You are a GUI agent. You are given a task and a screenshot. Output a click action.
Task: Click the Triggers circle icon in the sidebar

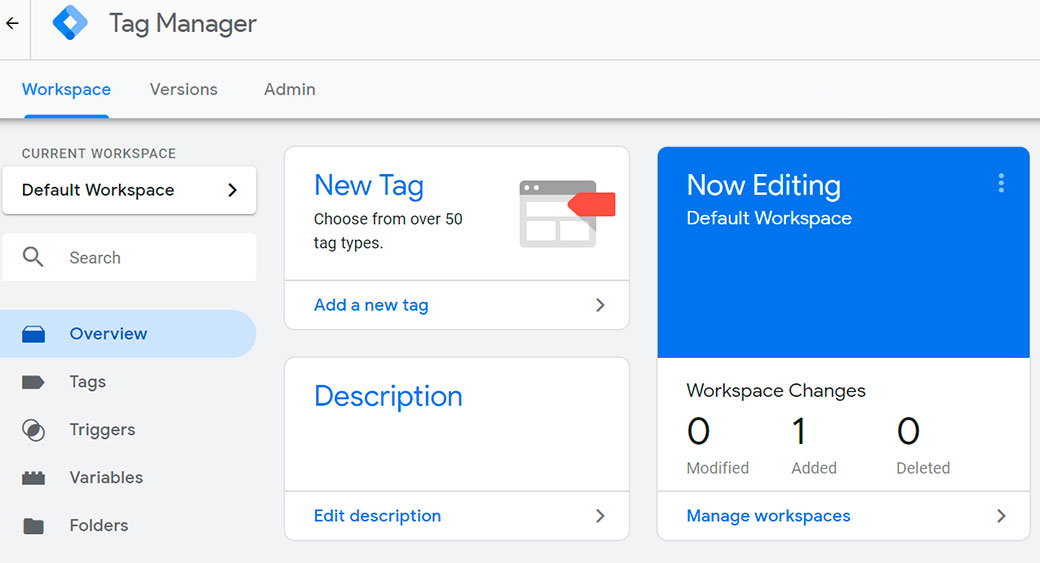[34, 430]
